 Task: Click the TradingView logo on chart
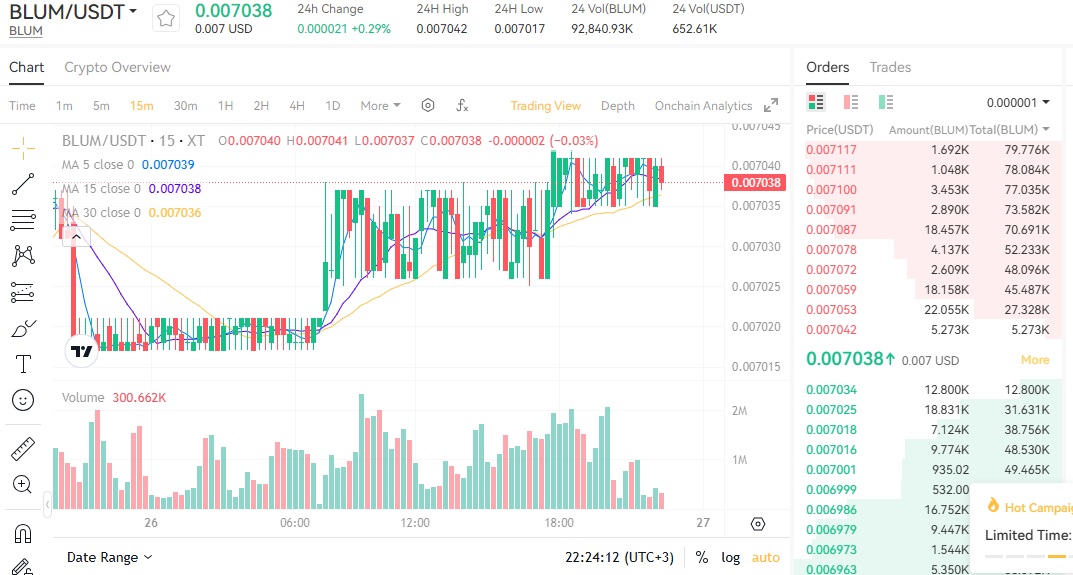pos(81,351)
